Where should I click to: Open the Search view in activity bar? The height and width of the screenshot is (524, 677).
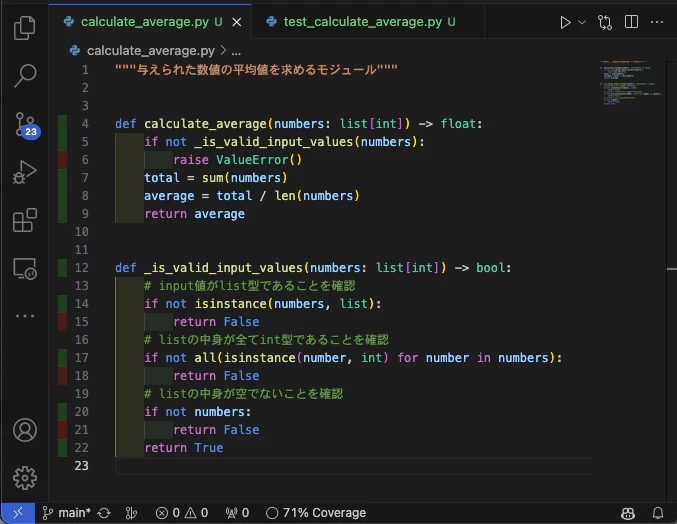click(x=25, y=76)
